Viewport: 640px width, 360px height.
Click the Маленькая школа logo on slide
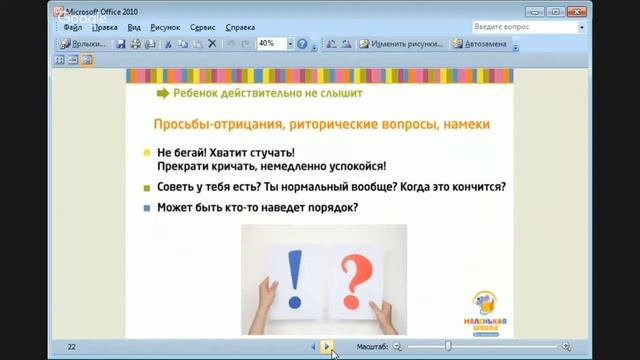485,313
